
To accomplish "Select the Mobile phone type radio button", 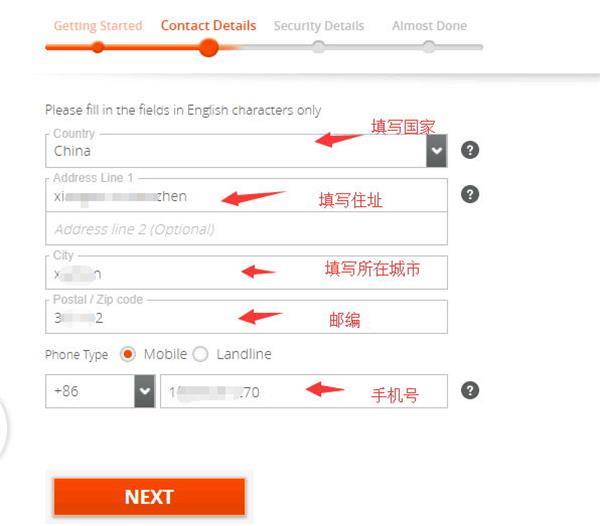I will 128,354.
